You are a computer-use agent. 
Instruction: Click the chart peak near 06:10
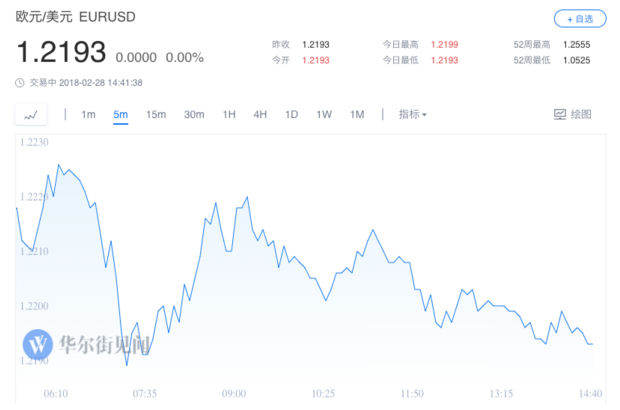[59, 165]
